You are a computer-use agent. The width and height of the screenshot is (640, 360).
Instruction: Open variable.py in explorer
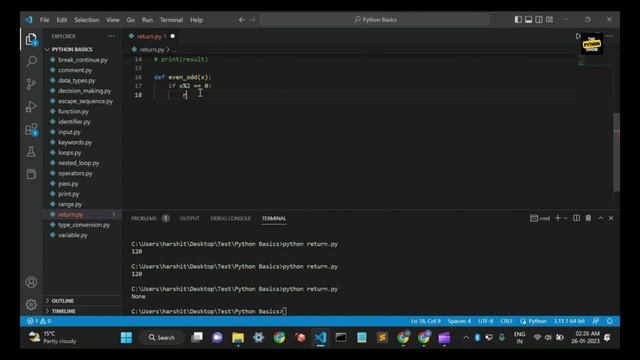(x=73, y=235)
